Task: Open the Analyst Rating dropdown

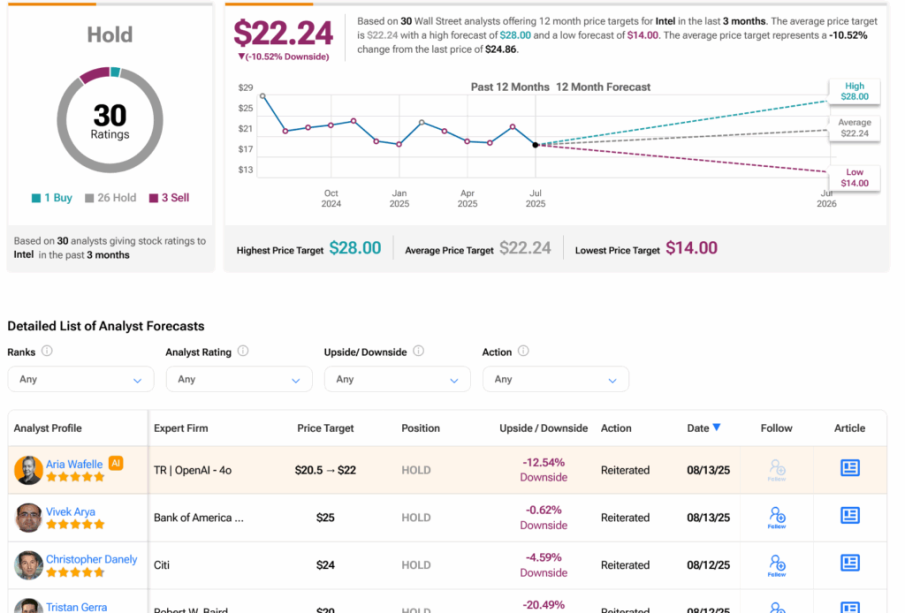Action: (x=239, y=379)
